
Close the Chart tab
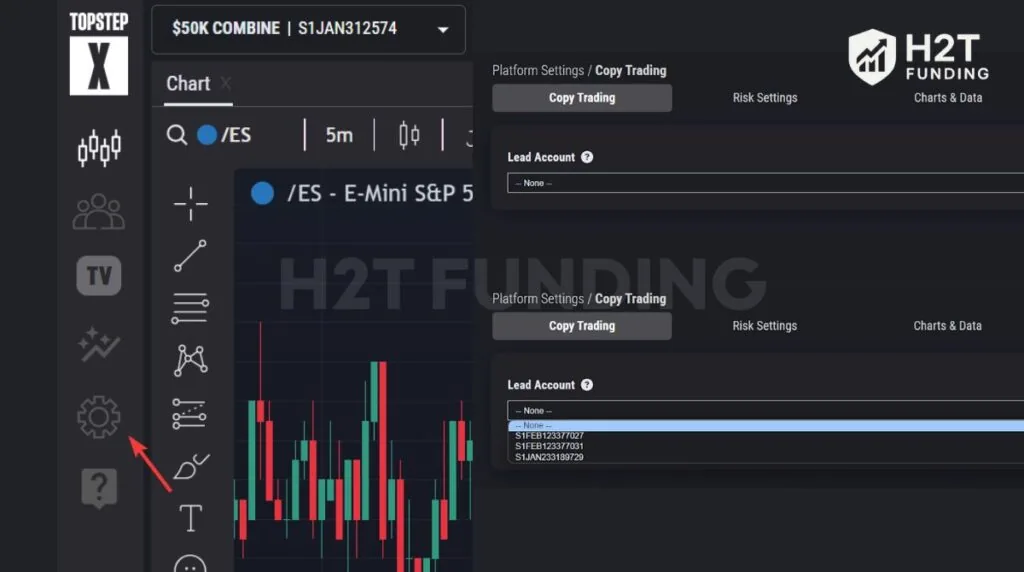click(226, 84)
